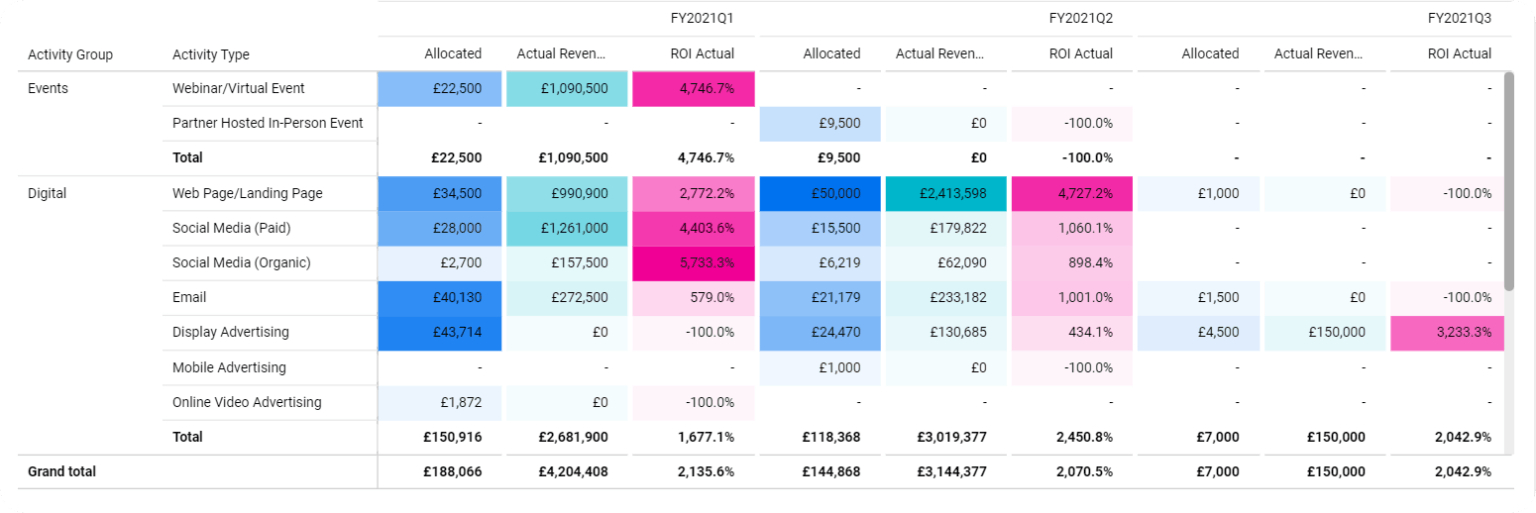Click the vertical scrollbar on the table

tap(1509, 180)
